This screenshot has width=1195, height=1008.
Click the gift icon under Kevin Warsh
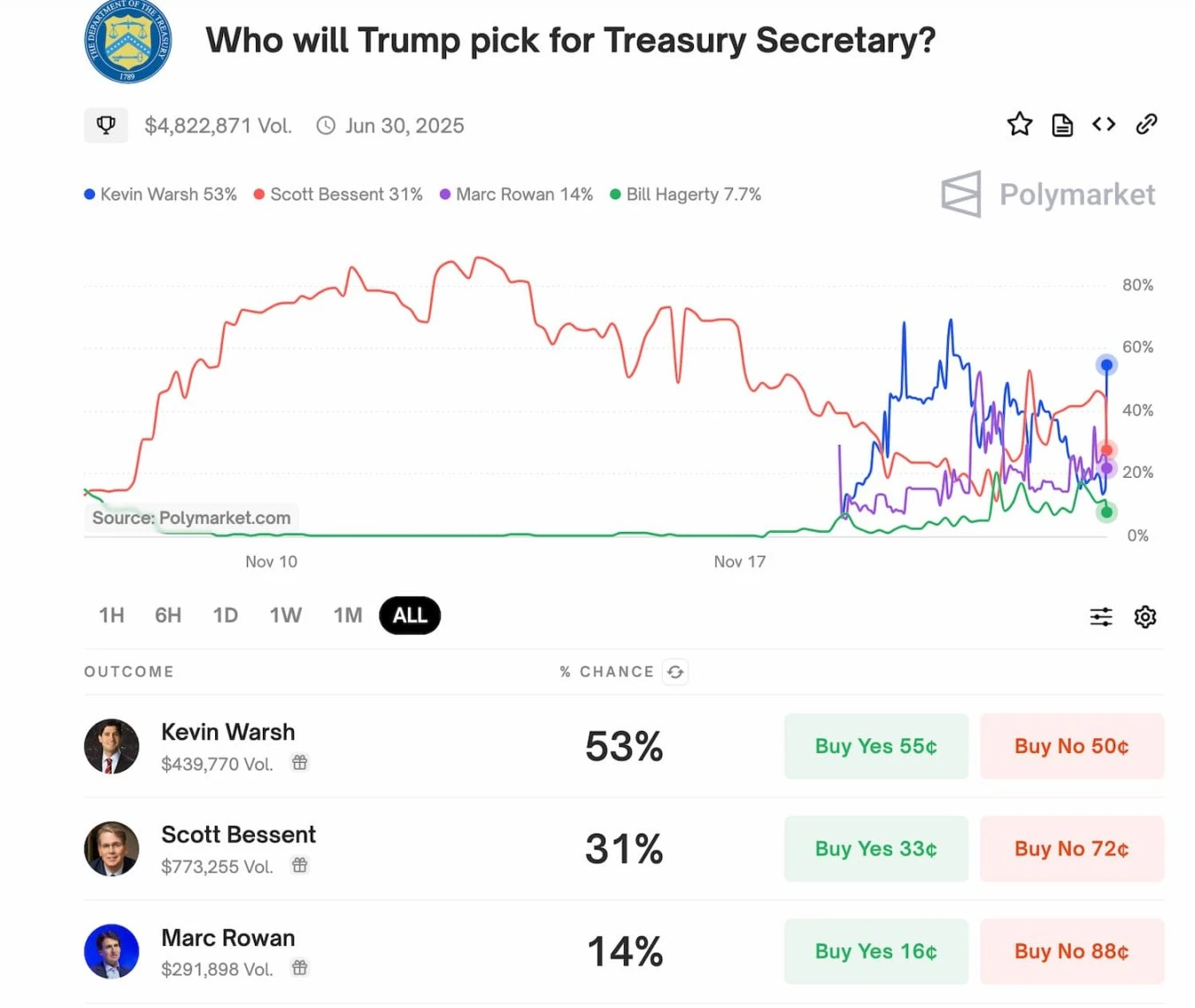[x=300, y=763]
